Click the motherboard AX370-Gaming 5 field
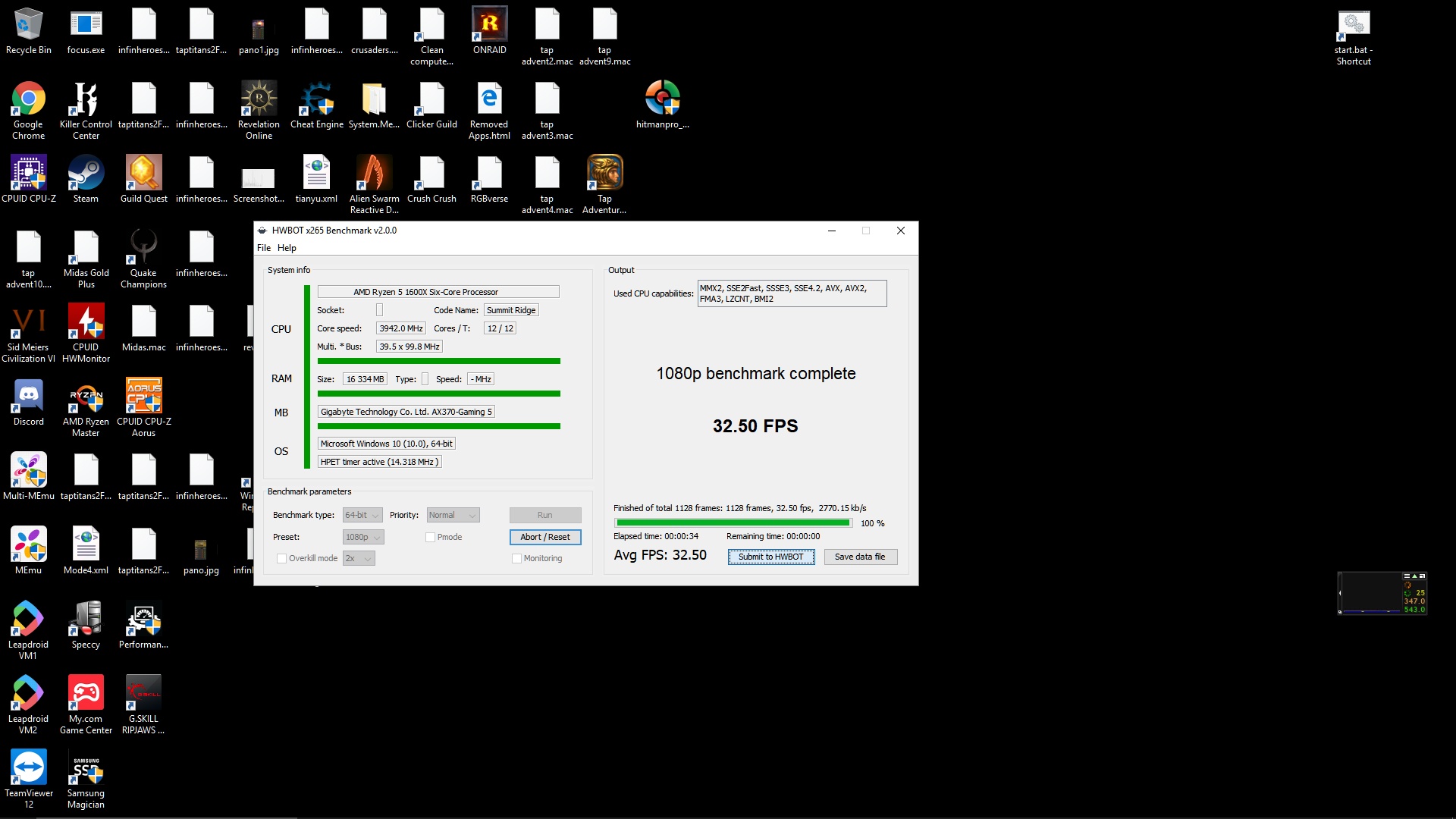Image resolution: width=1456 pixels, height=819 pixels. pyautogui.click(x=406, y=412)
